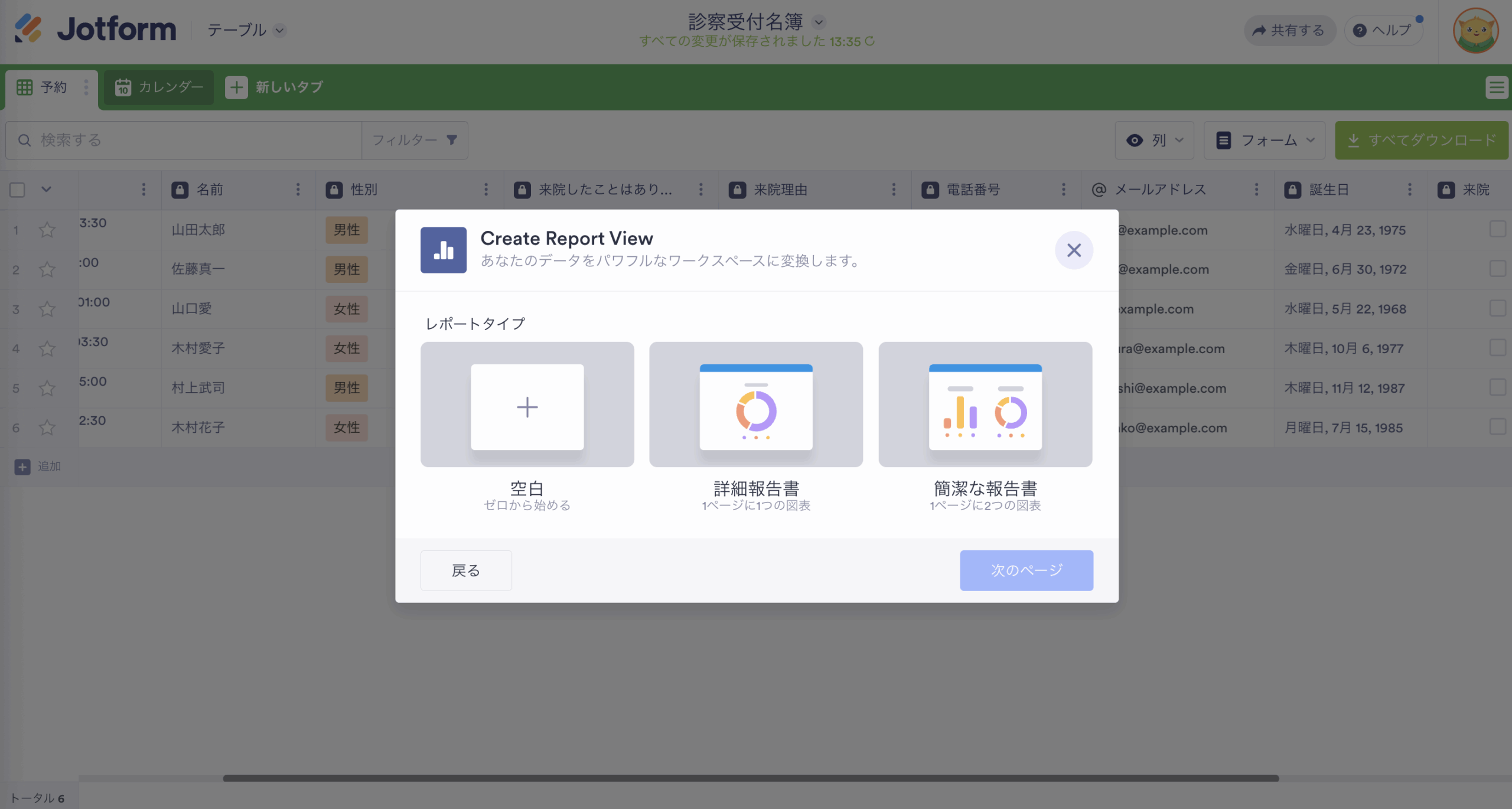The height and width of the screenshot is (809, 1512).
Task: Open options dots on 予約 tab
Action: click(x=86, y=87)
